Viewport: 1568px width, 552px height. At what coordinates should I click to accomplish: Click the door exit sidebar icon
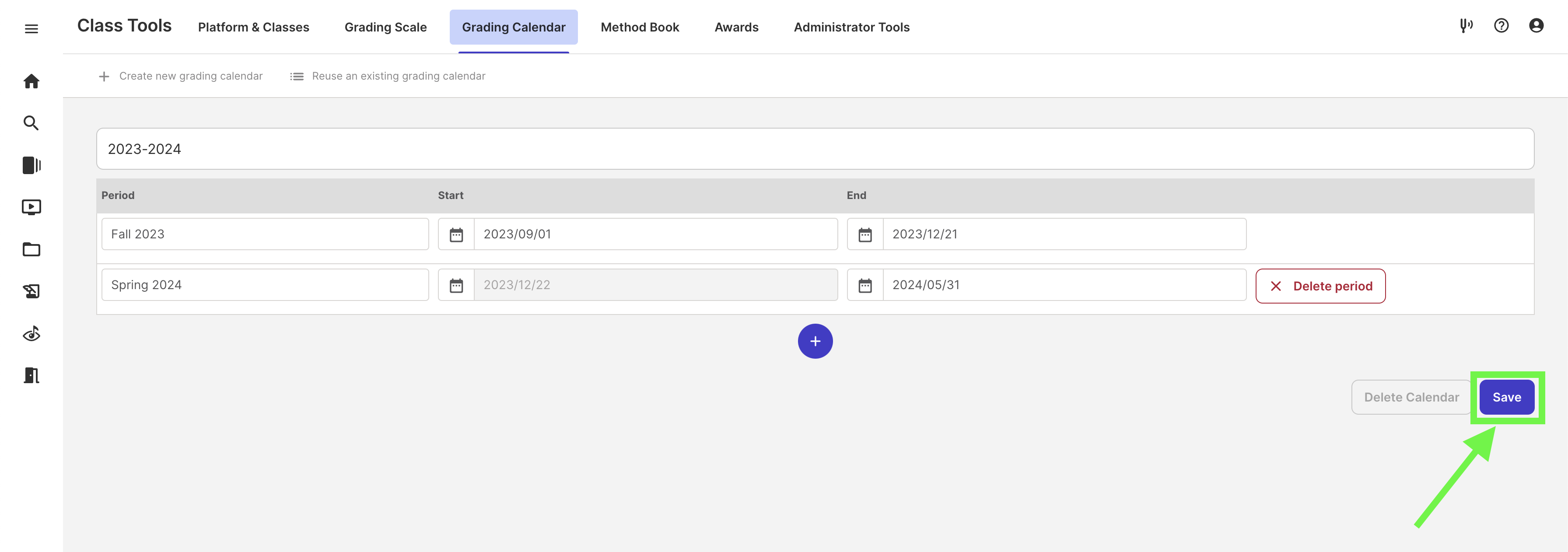tap(31, 375)
